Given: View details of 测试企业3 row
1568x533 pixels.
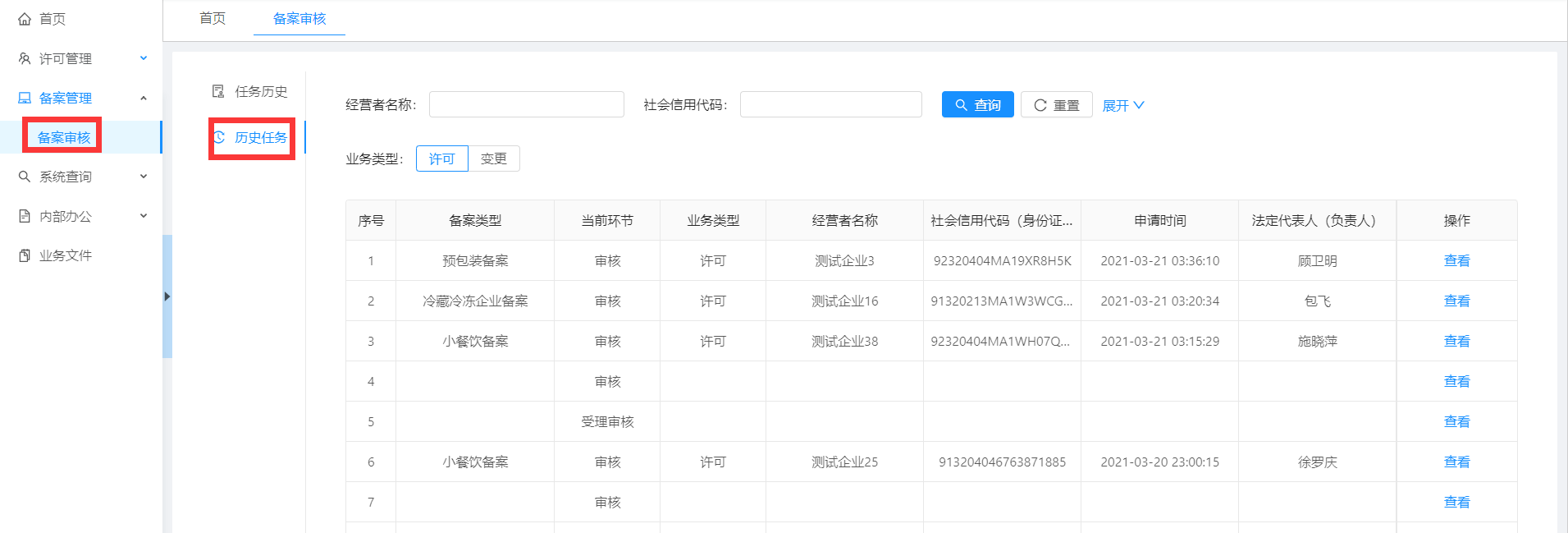Looking at the screenshot, I should [x=1456, y=260].
